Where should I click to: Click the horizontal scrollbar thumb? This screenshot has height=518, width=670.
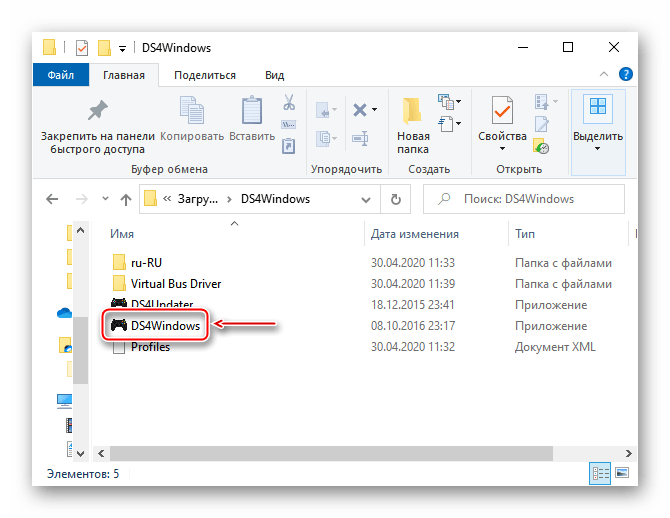pos(331,453)
